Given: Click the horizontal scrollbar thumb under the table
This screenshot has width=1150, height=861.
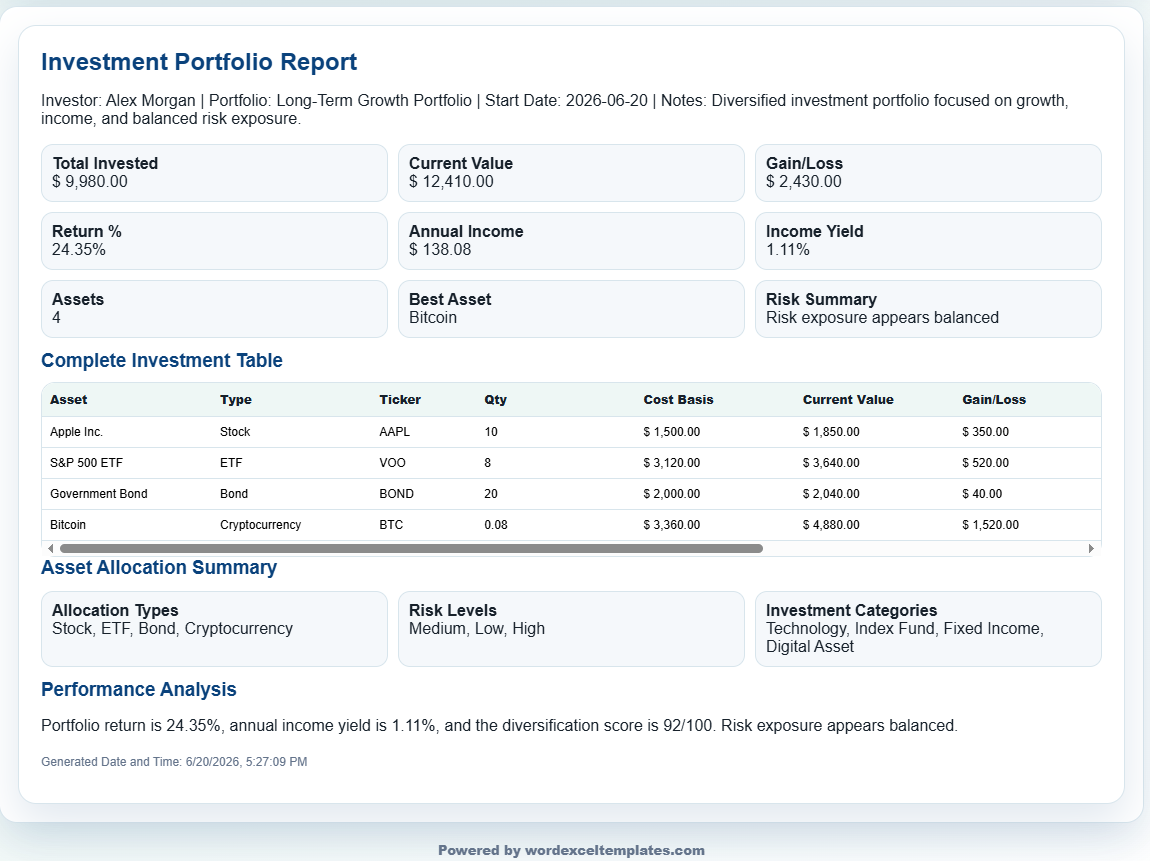Looking at the screenshot, I should click(x=411, y=549).
